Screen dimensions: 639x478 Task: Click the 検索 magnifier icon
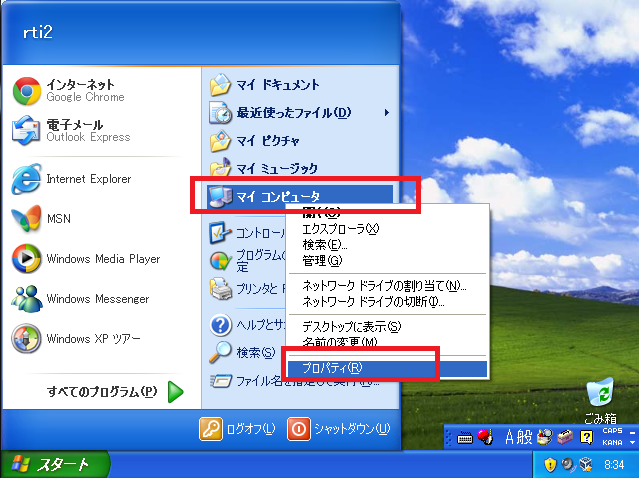(x=220, y=352)
